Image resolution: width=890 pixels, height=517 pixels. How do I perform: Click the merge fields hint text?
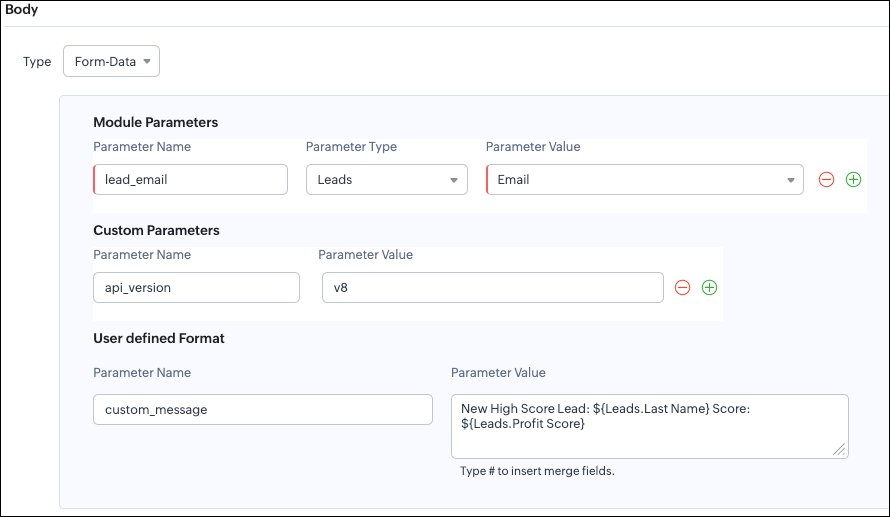click(537, 471)
